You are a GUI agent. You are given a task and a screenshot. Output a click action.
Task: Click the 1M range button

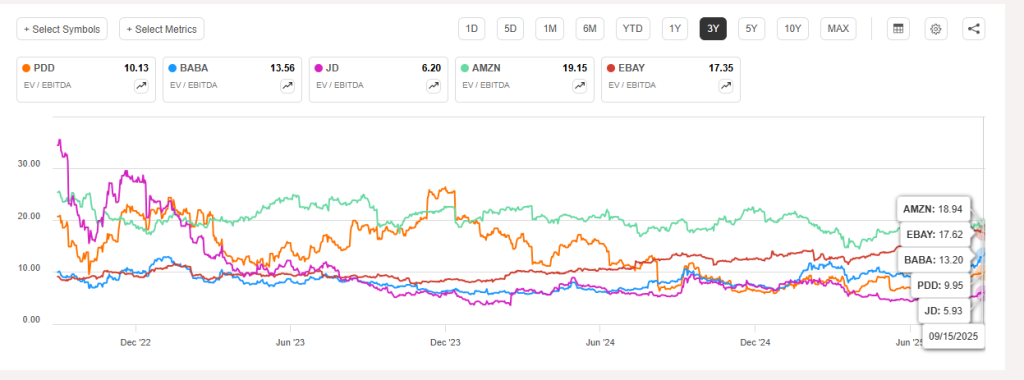pyautogui.click(x=550, y=29)
